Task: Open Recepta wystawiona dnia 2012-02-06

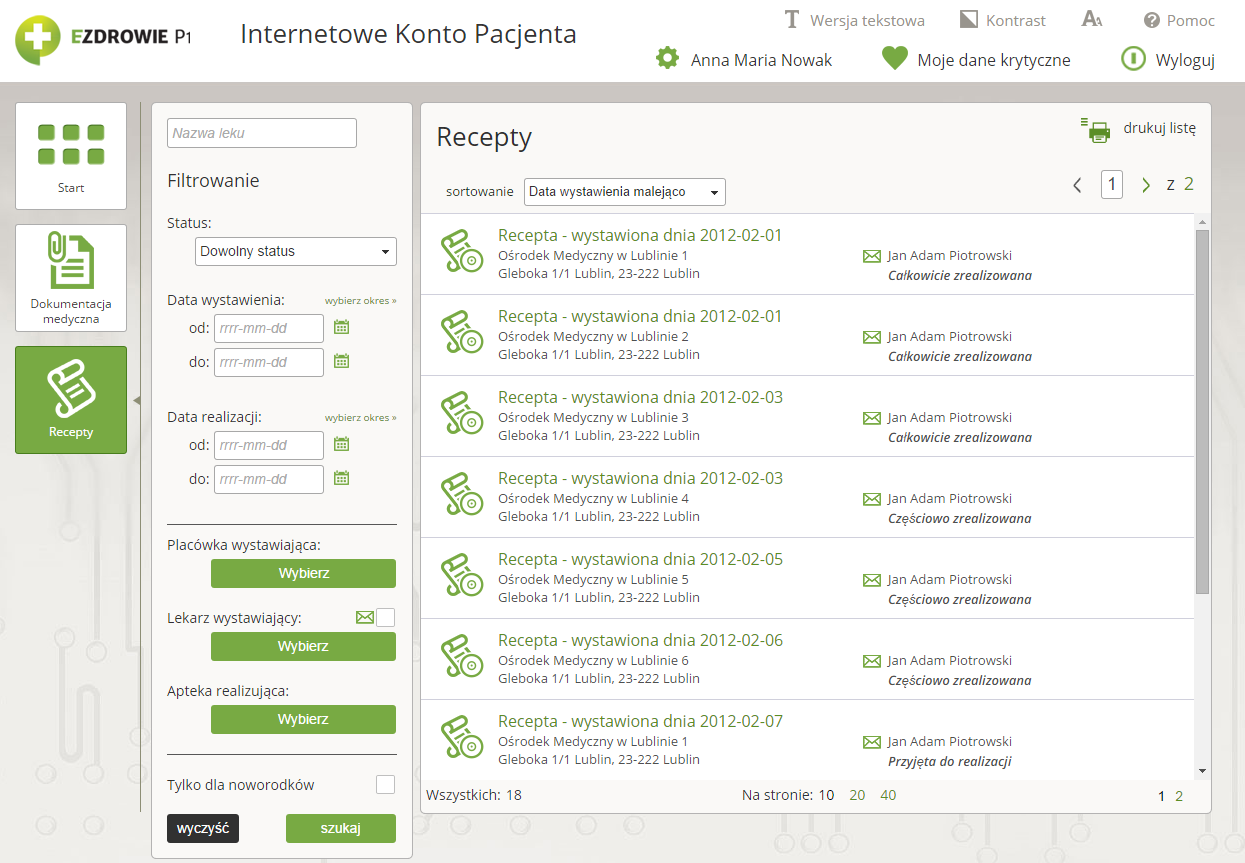Action: tap(640, 640)
